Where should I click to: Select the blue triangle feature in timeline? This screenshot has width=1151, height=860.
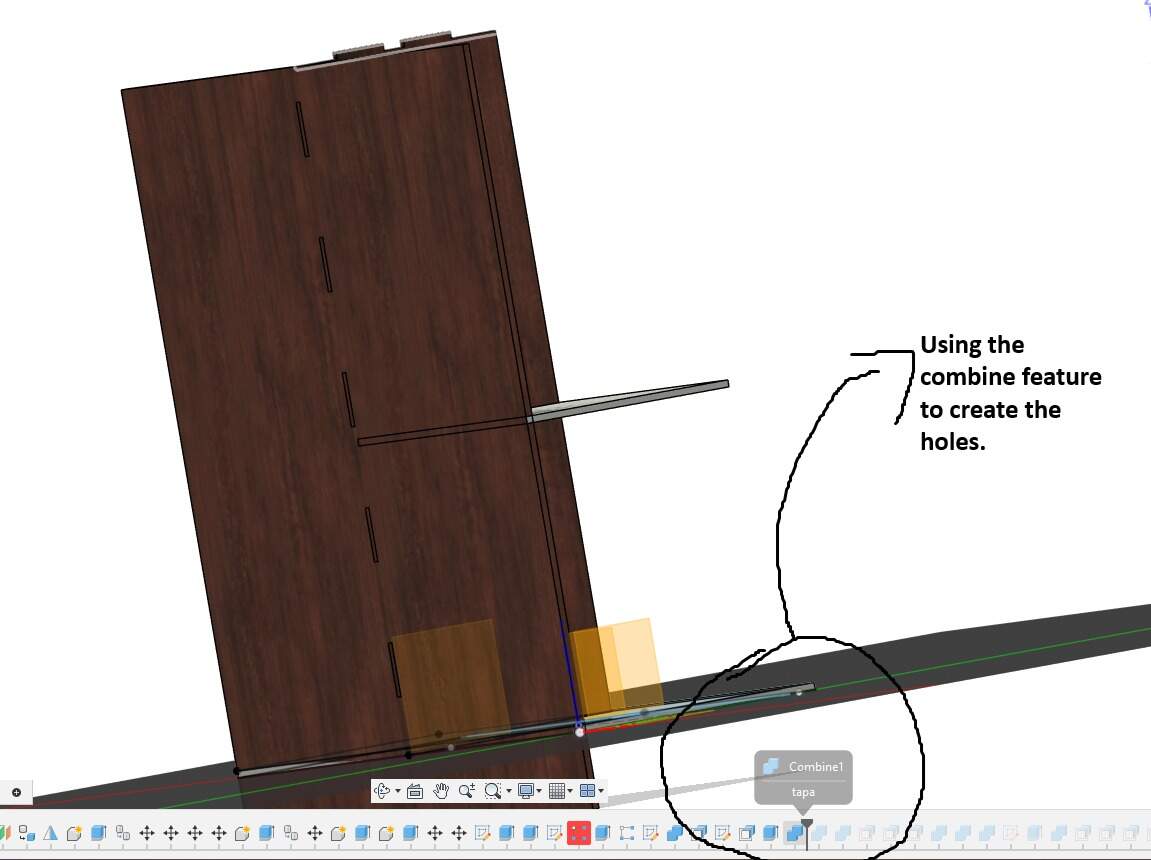(x=50, y=833)
